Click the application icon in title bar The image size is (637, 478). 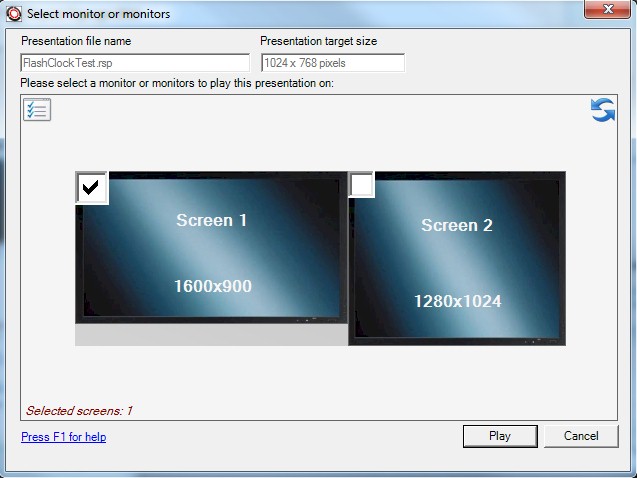14,14
